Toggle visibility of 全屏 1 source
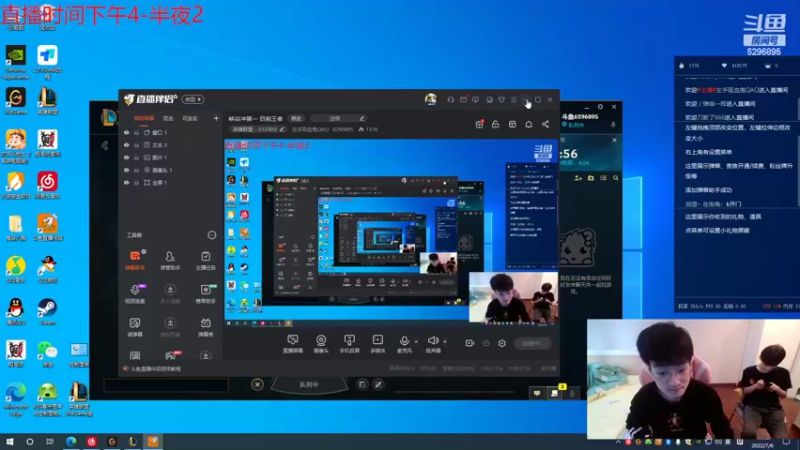The image size is (800, 450). pyautogui.click(x=127, y=182)
